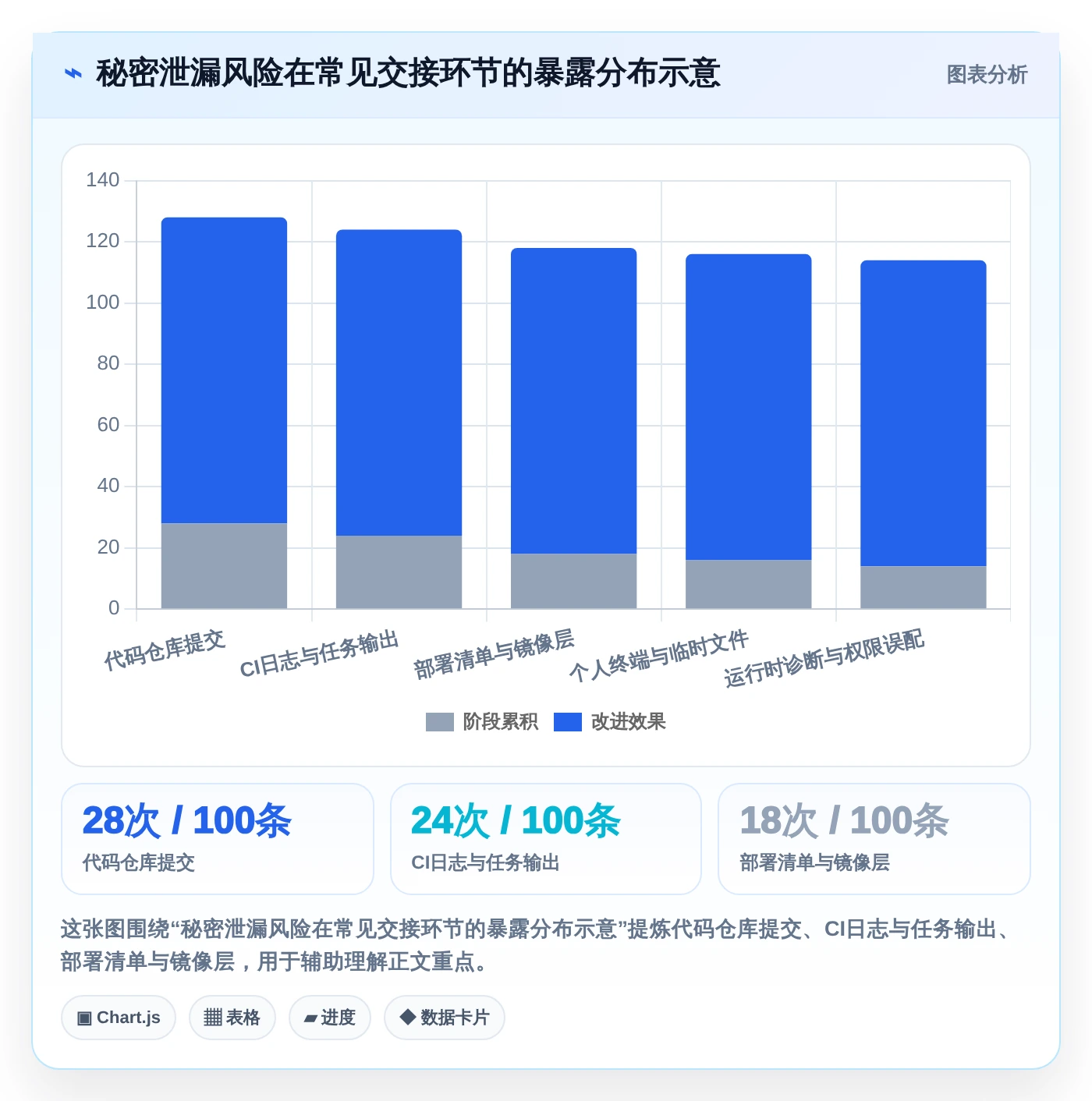The width and height of the screenshot is (1092, 1101).
Task: Select the Chart.js tag chip
Action: tap(119, 1018)
